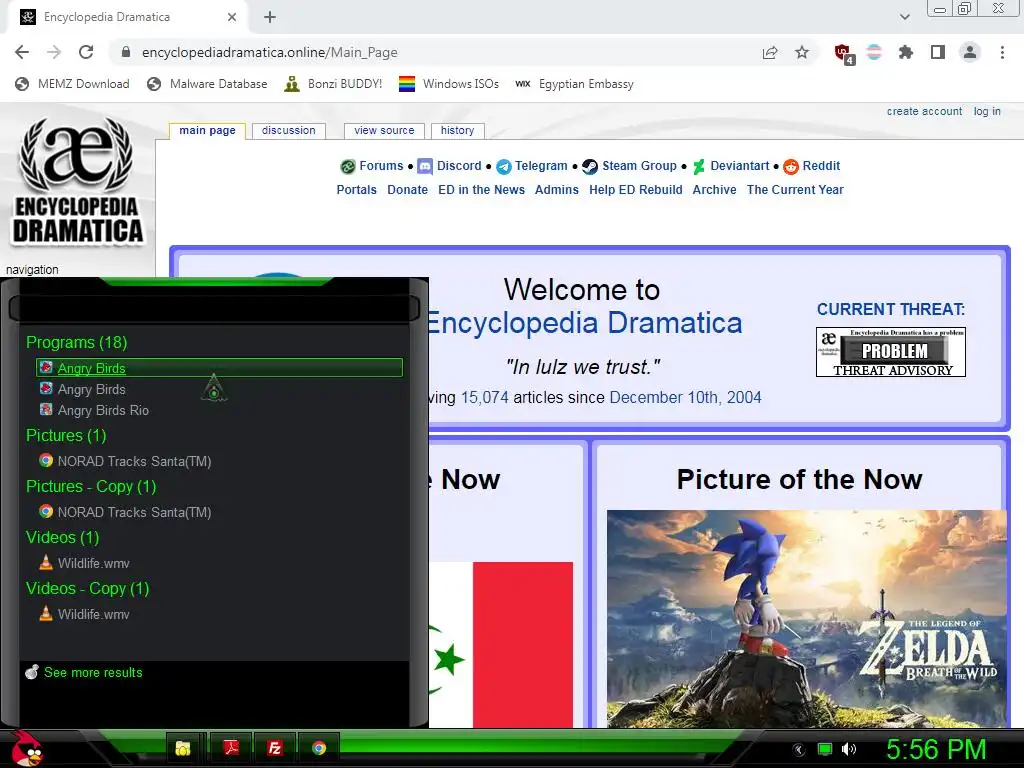Click the share page icon in address bar
Screen dimensions: 1024x768
[770, 52]
